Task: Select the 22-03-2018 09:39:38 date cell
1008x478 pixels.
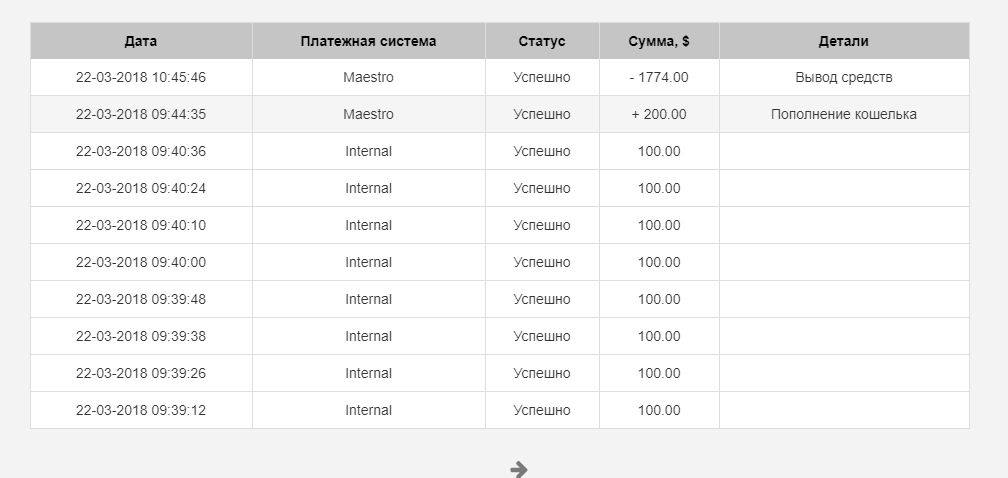Action: click(141, 336)
